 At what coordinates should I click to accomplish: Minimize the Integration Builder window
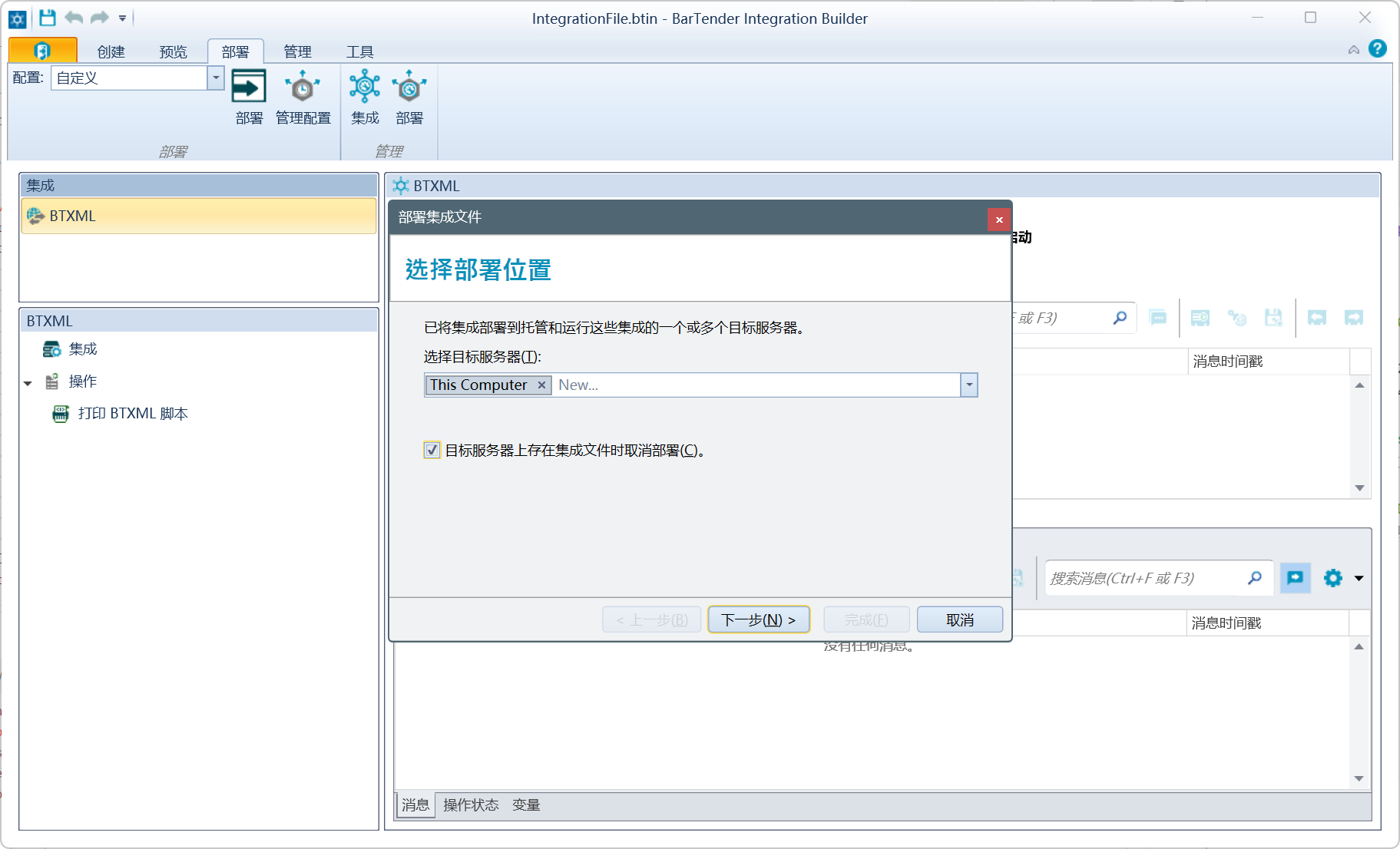[x=1258, y=18]
